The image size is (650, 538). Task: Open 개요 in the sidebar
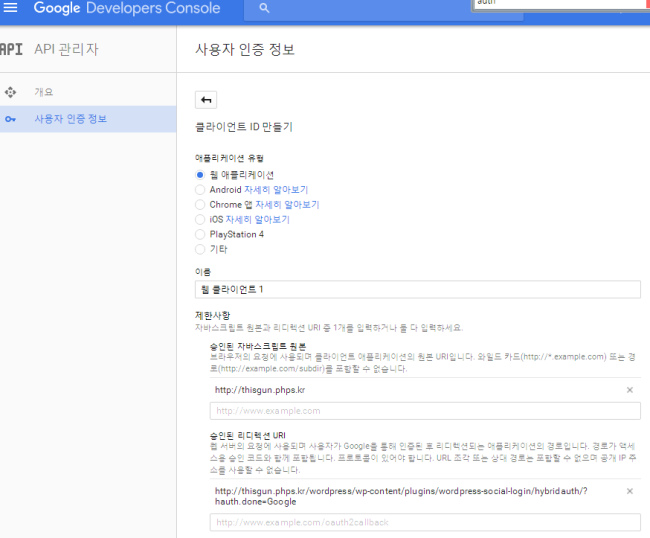click(x=44, y=92)
